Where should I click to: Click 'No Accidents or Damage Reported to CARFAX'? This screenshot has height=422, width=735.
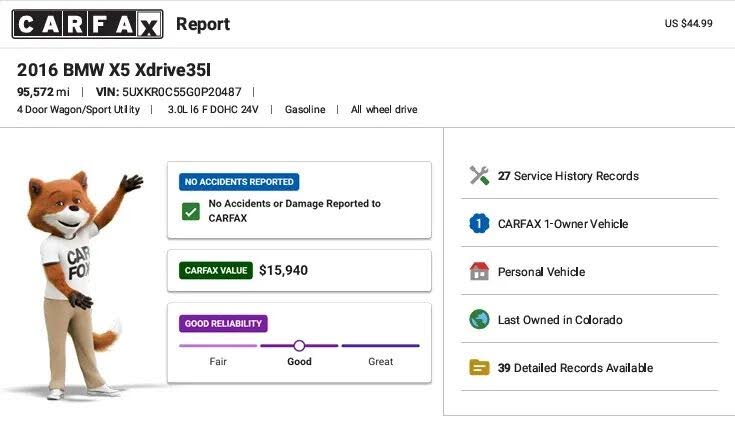(x=294, y=211)
